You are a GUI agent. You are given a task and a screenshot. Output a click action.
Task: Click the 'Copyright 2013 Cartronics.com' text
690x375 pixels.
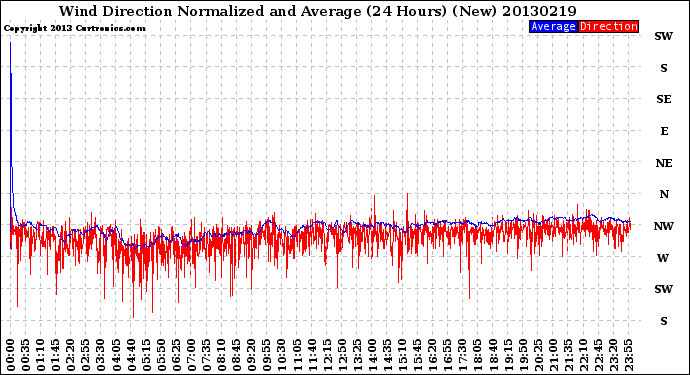coord(74,29)
